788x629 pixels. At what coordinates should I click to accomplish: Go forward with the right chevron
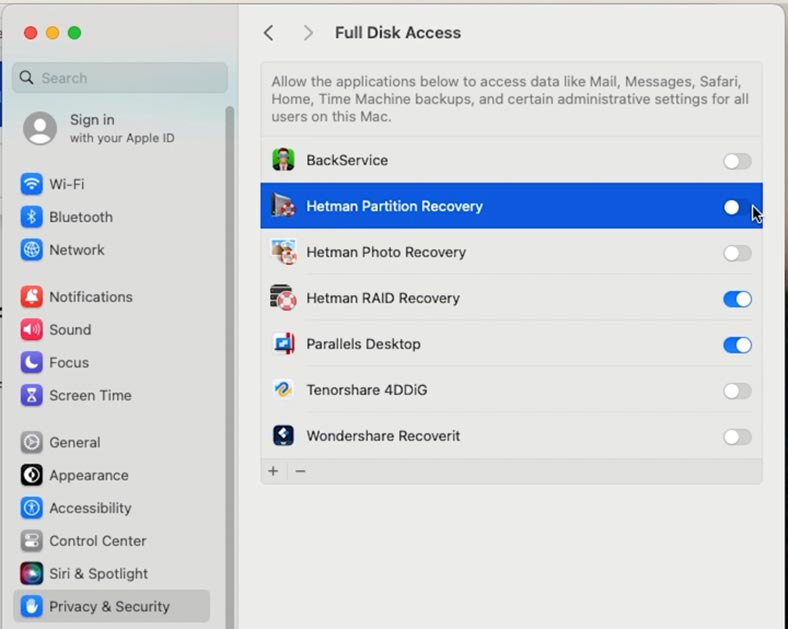308,33
